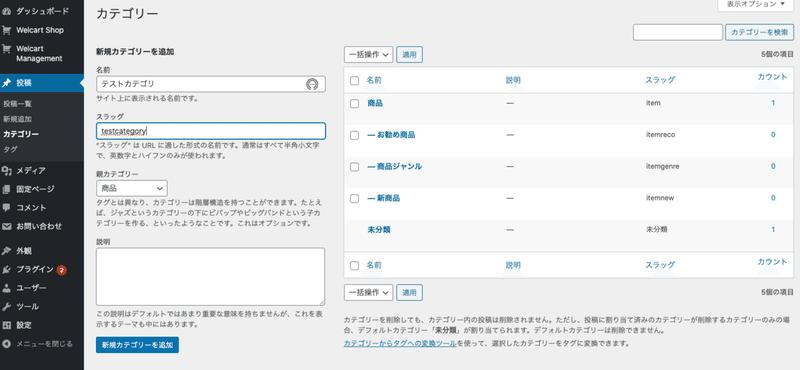
Task: Open the bottom 一括操作 bulk action dropdown
Action: click(x=368, y=293)
